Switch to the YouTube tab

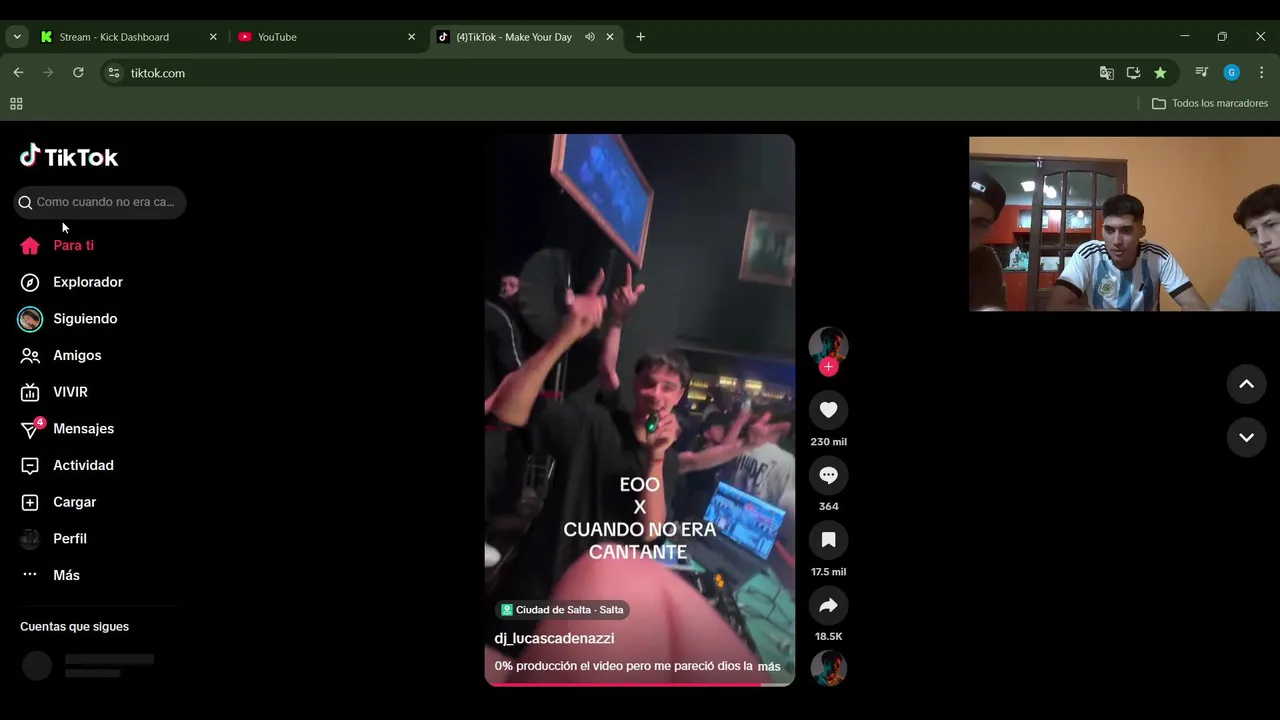click(326, 37)
